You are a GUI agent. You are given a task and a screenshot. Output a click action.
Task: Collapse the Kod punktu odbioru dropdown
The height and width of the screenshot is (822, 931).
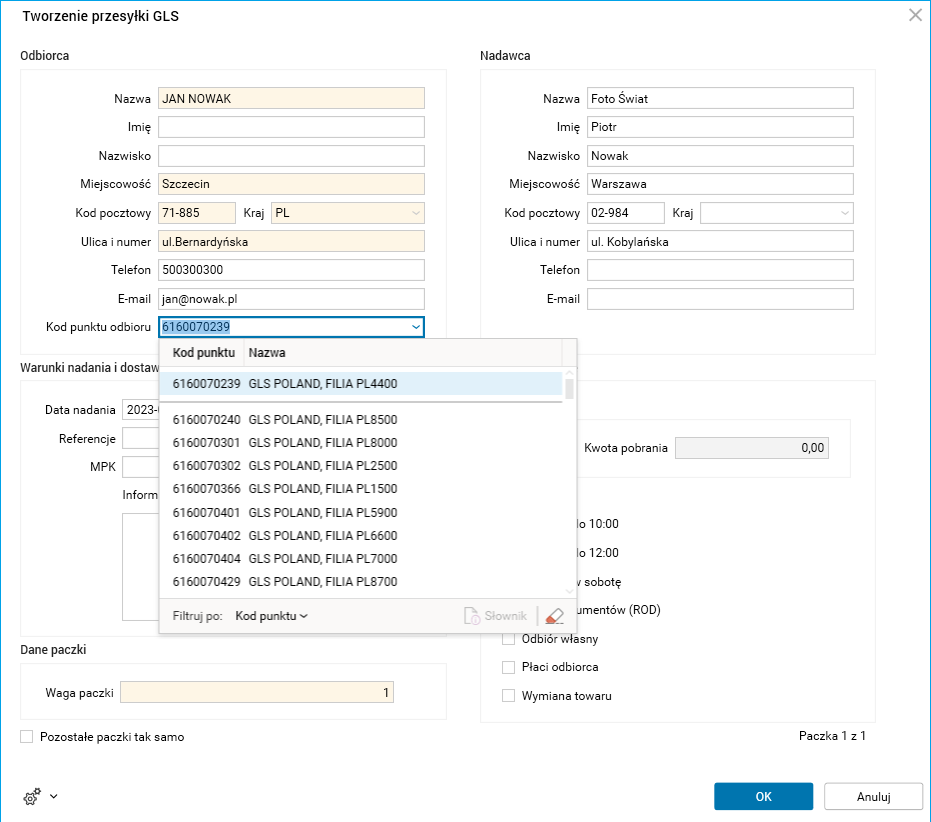click(x=415, y=326)
